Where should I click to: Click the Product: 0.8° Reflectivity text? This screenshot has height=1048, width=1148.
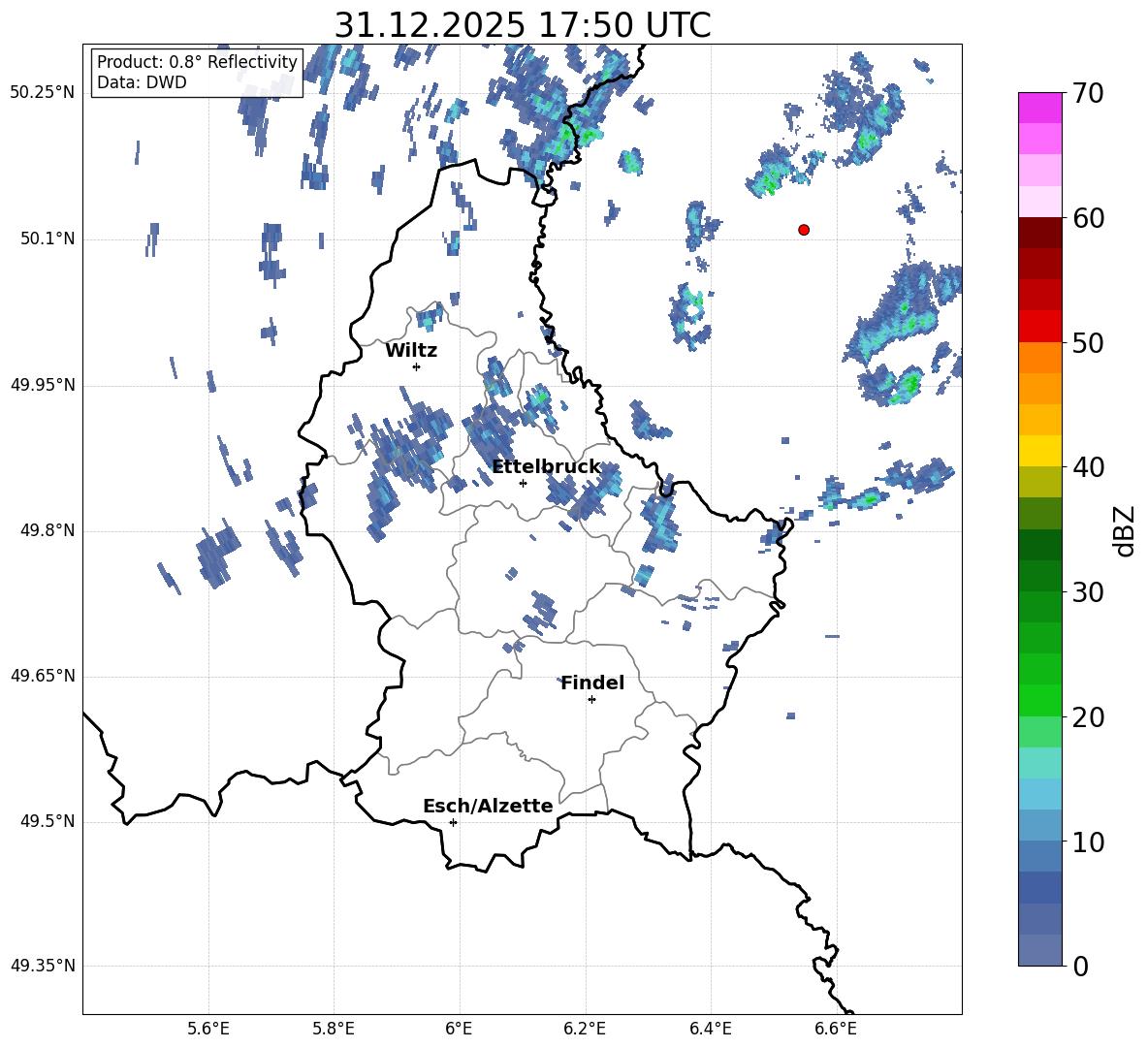tap(197, 62)
